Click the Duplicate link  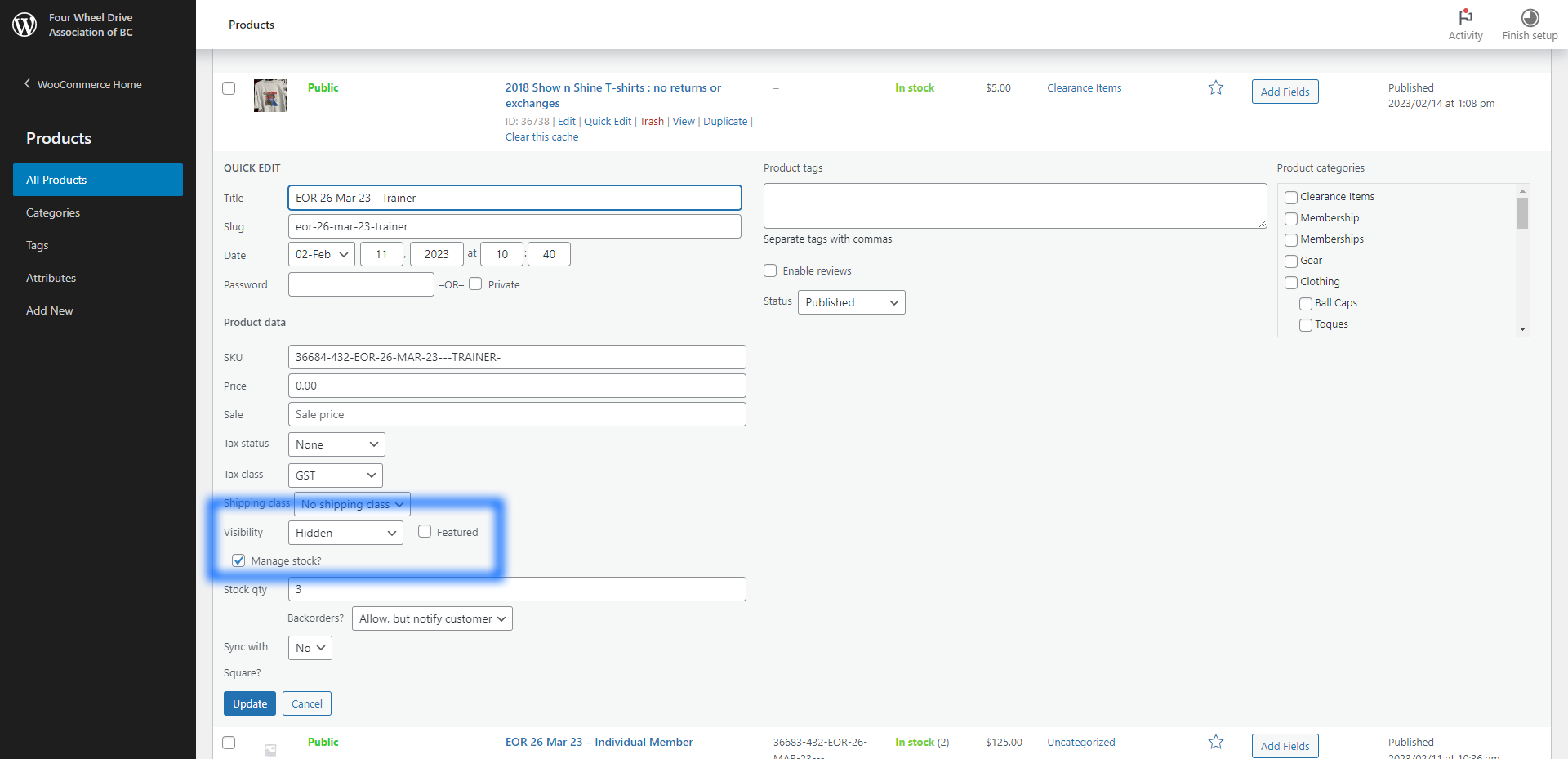pos(725,122)
